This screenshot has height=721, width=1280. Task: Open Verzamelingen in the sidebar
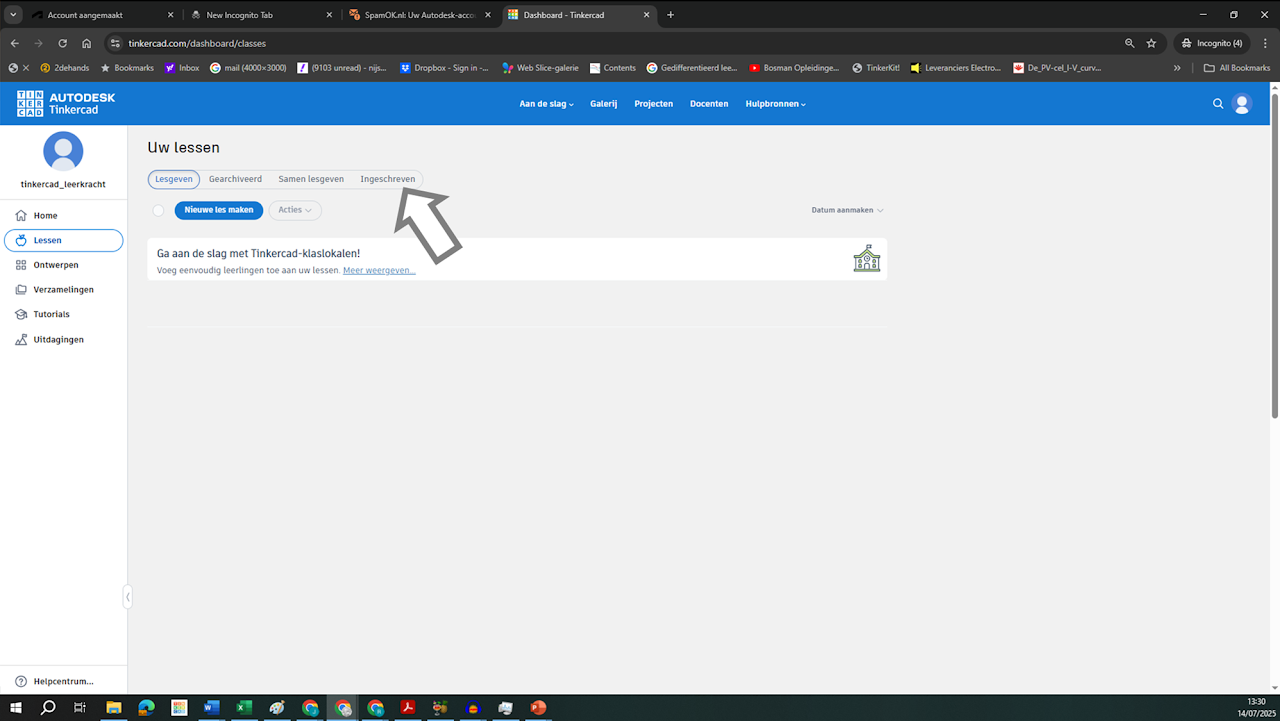63,290
